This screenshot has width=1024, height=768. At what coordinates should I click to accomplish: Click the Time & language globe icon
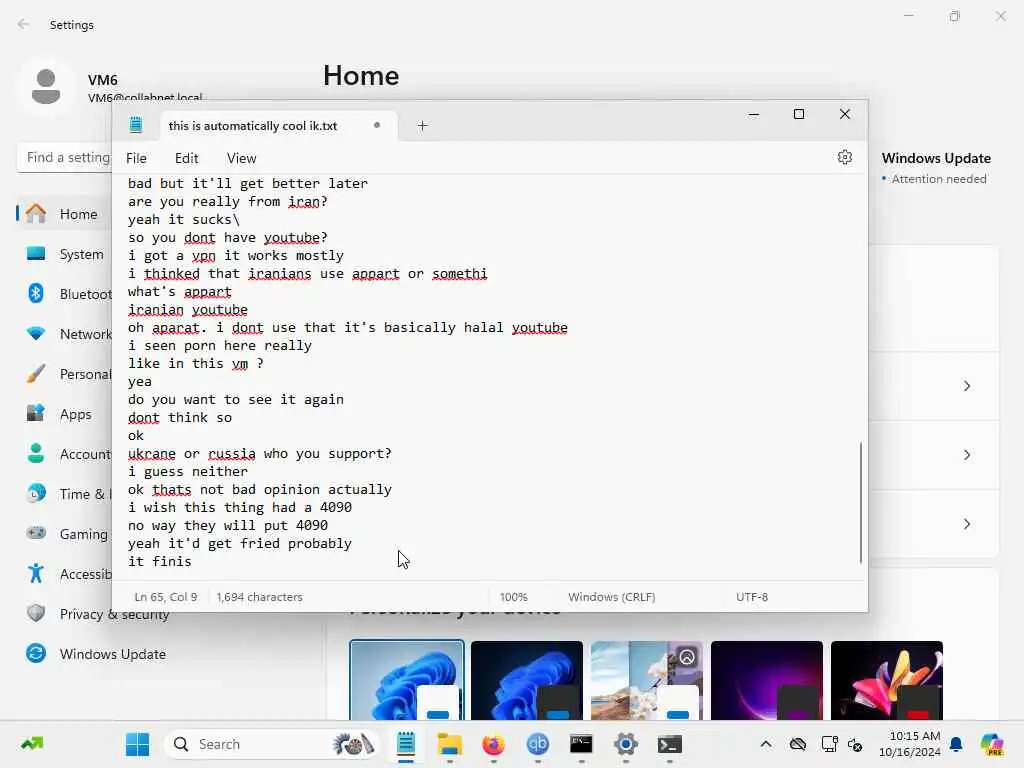(36, 494)
